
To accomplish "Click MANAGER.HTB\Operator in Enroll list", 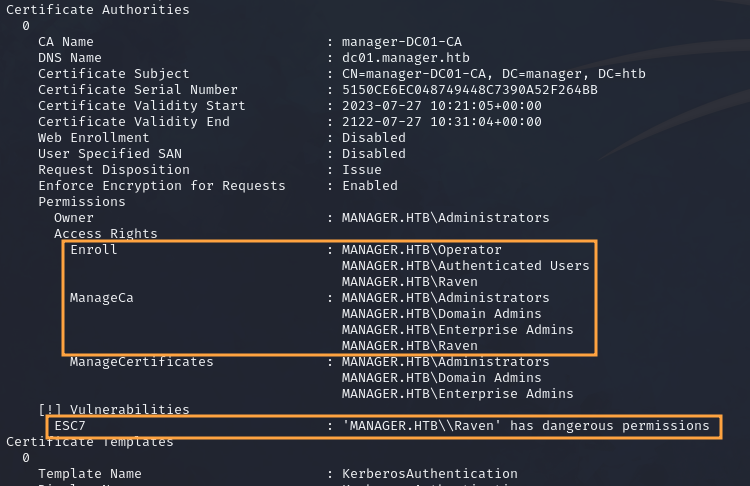I will (421, 250).
